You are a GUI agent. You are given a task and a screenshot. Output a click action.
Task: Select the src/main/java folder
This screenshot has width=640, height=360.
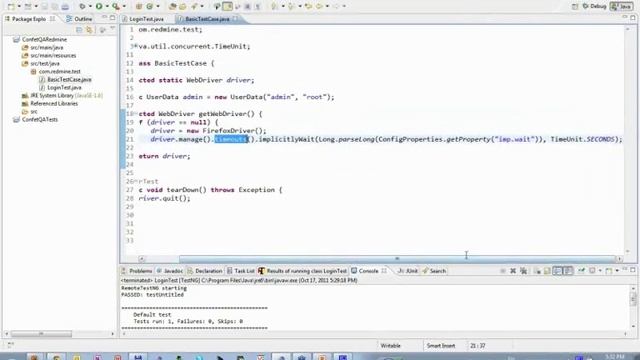point(47,48)
